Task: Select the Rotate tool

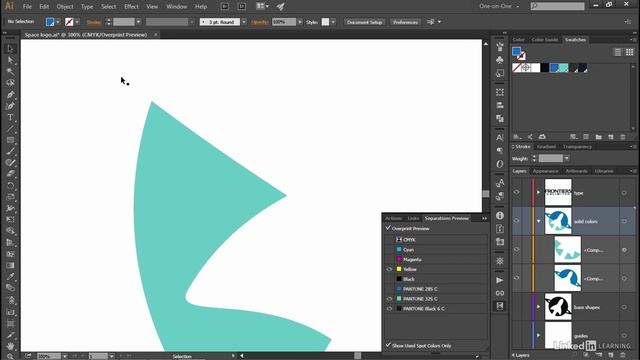Action: click(x=11, y=186)
